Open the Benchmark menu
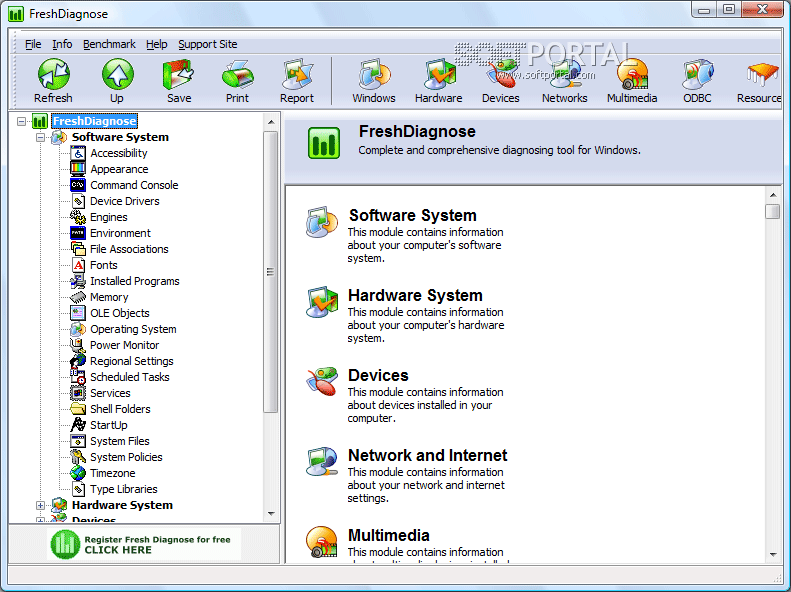This screenshot has height=592, width=791. click(x=109, y=44)
